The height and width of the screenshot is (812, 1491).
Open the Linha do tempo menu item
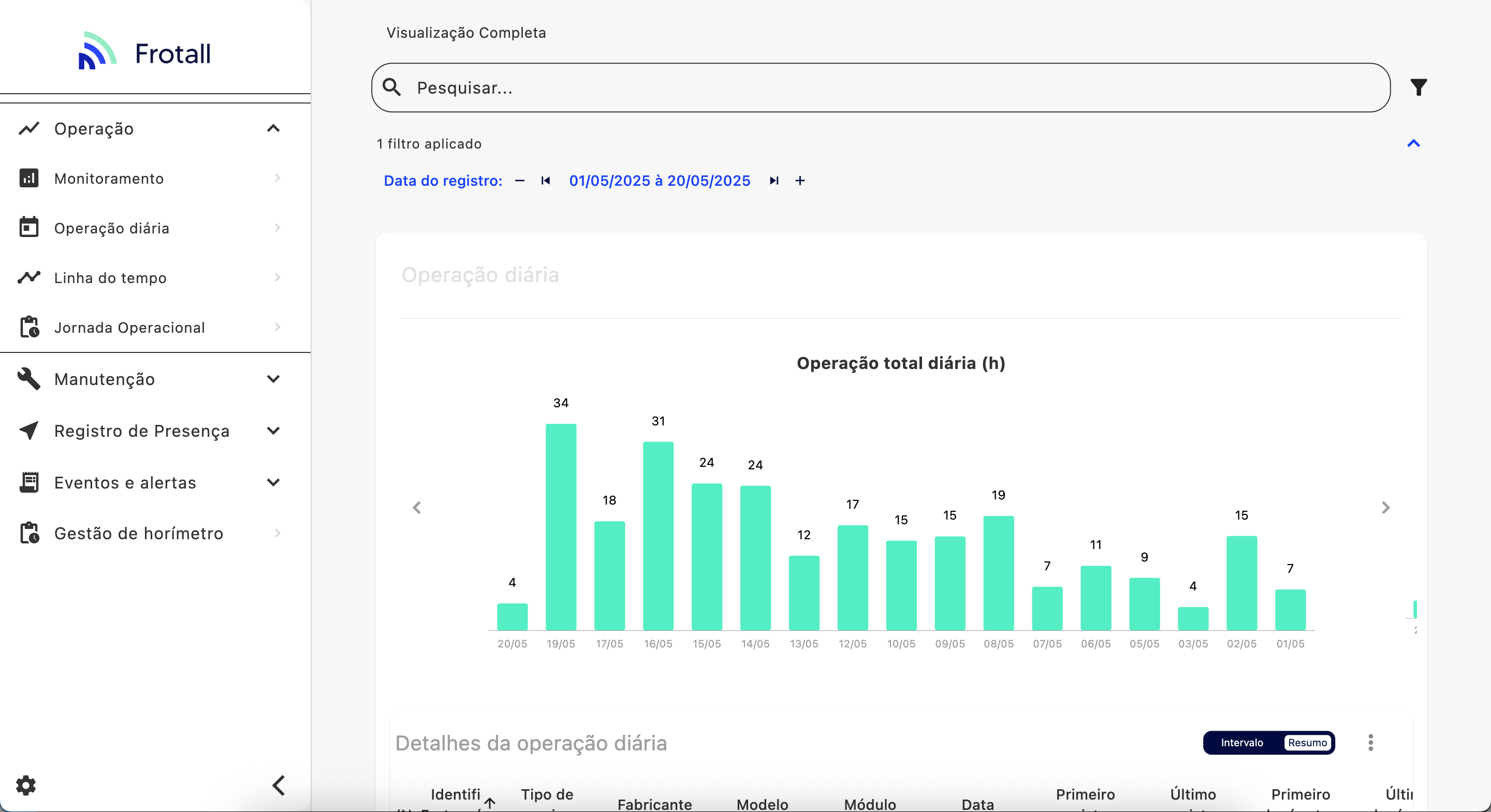click(155, 277)
